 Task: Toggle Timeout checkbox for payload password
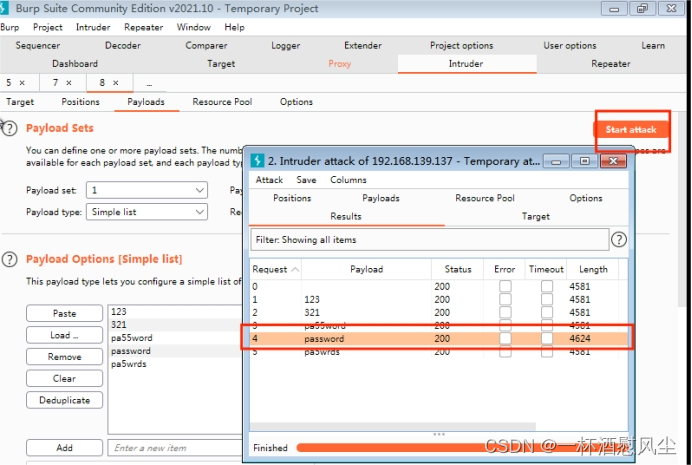(547, 338)
